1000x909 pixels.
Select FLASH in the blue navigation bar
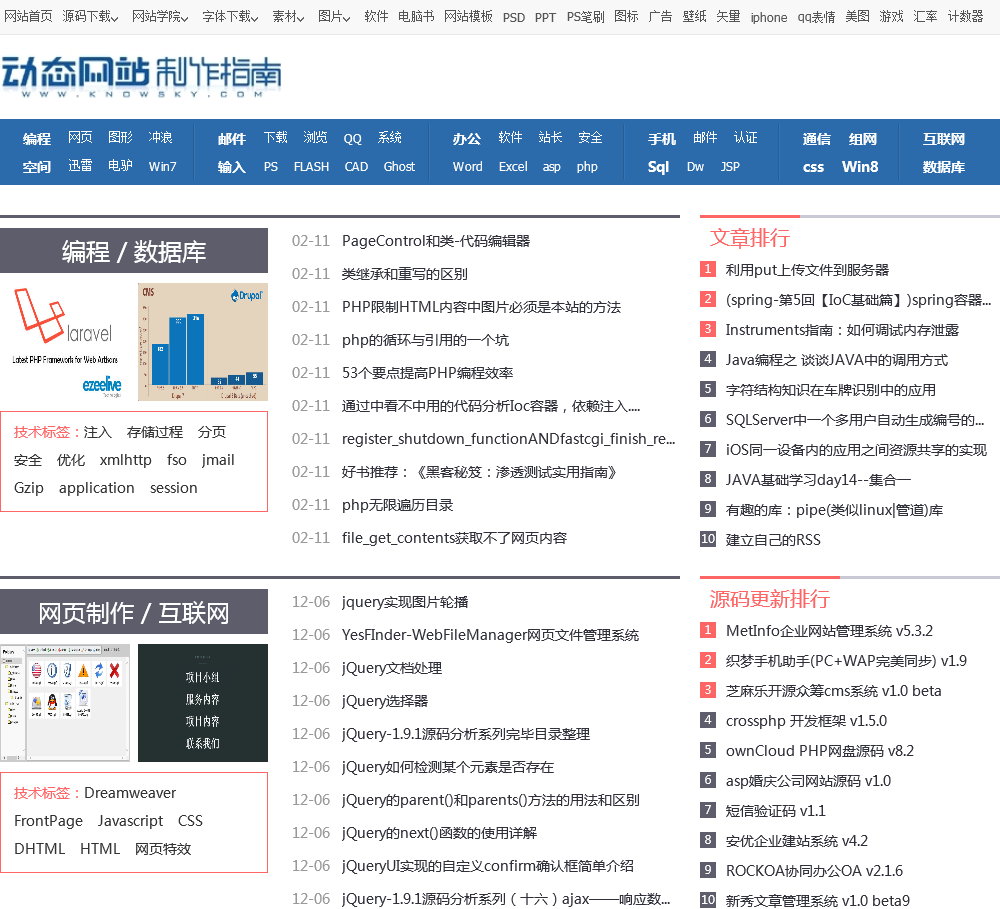tap(311, 166)
